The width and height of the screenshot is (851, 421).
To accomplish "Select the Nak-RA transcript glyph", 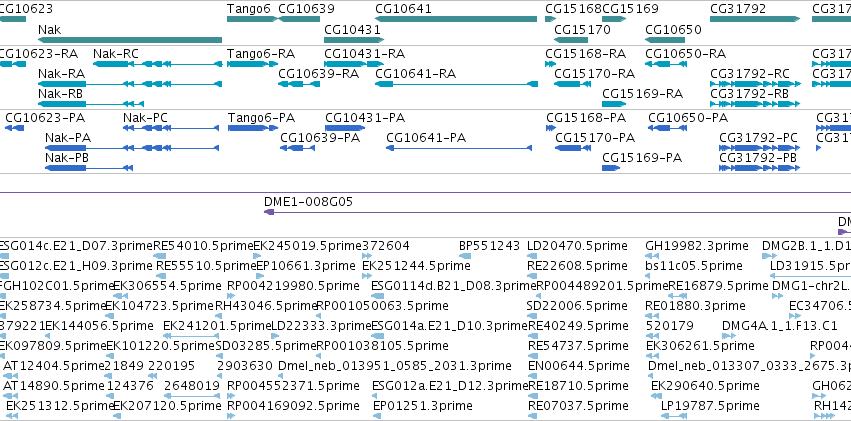I will 130,84.
